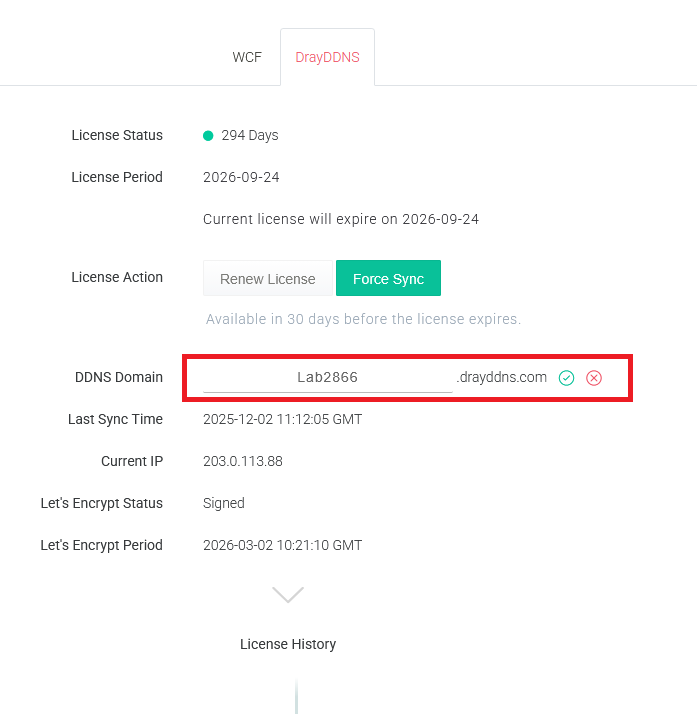Click the License History heading
The height and width of the screenshot is (714, 697).
pos(288,644)
